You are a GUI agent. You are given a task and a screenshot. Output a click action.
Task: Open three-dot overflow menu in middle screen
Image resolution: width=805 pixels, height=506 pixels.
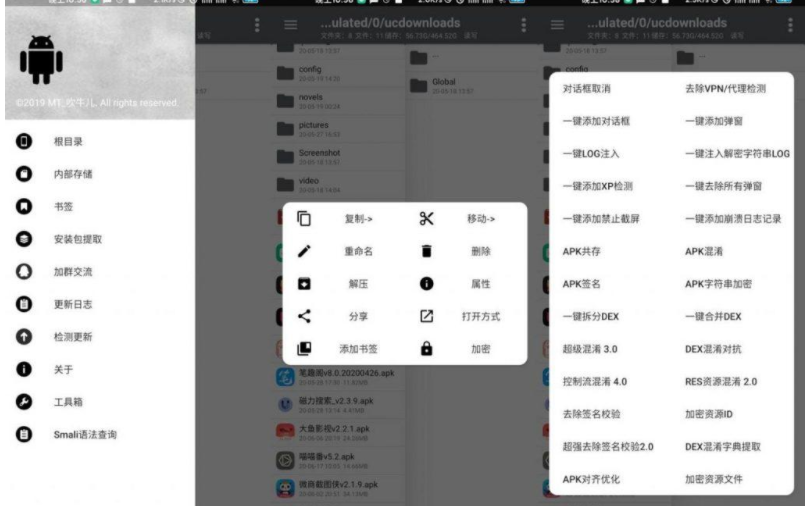tap(523, 25)
